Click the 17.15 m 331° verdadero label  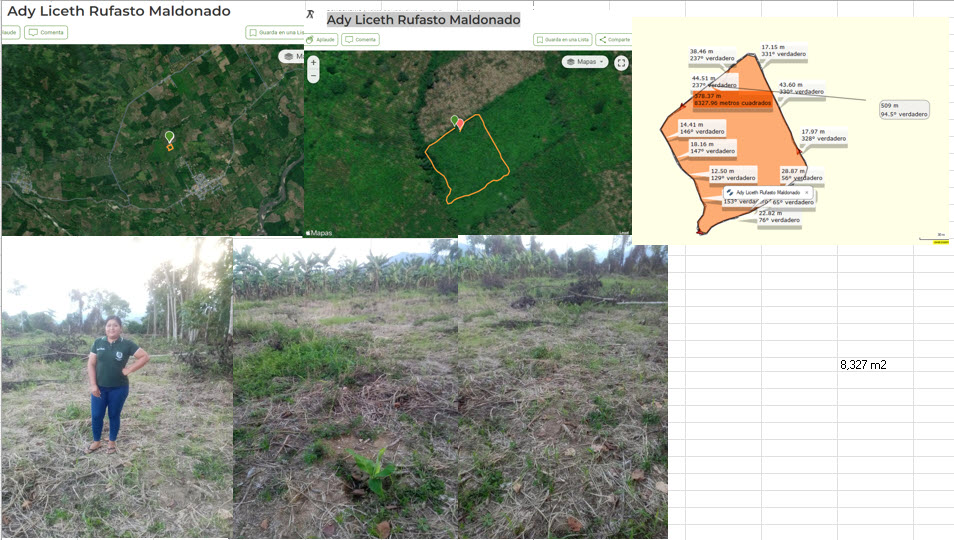coord(784,50)
